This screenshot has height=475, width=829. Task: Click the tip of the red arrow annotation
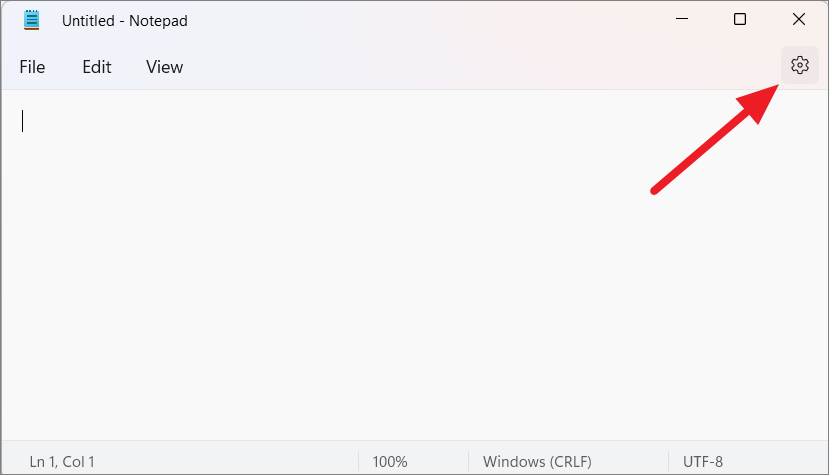tap(777, 85)
